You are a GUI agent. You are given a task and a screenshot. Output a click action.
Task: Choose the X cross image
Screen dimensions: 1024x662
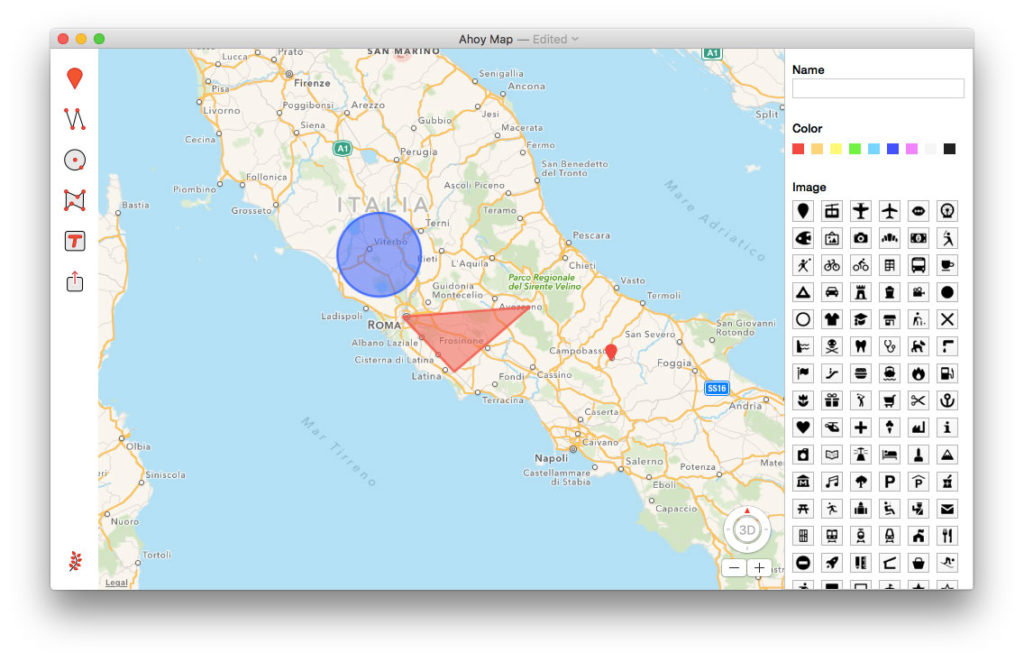(x=947, y=319)
